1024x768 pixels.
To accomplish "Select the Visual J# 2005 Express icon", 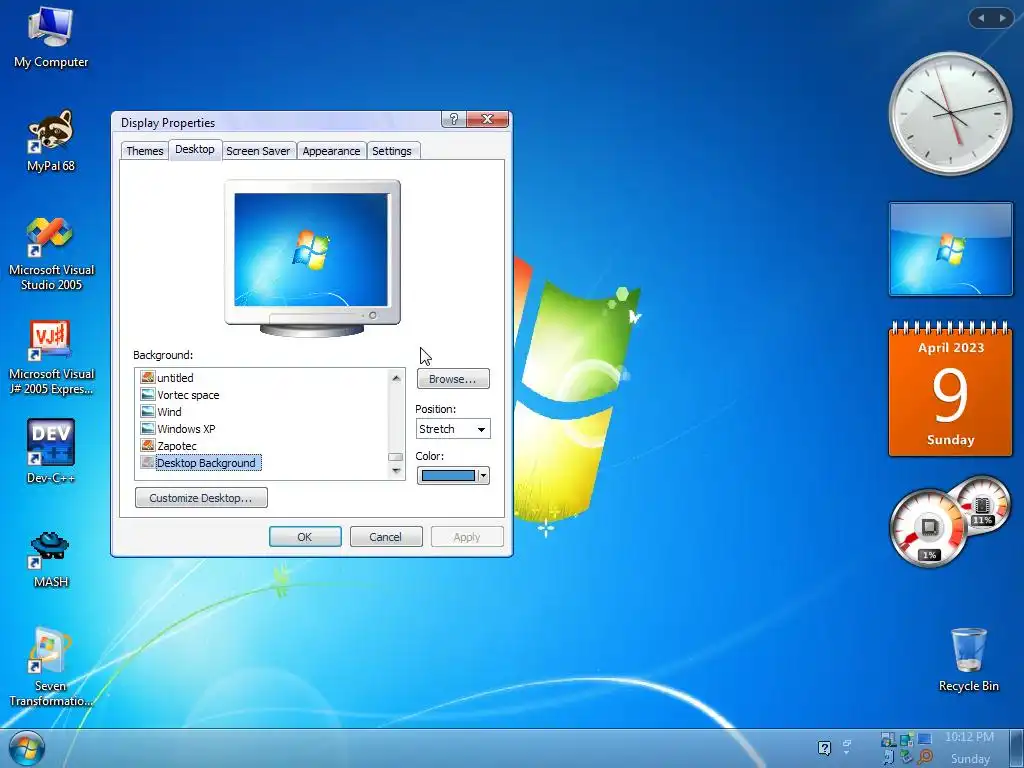I will 51,358.
